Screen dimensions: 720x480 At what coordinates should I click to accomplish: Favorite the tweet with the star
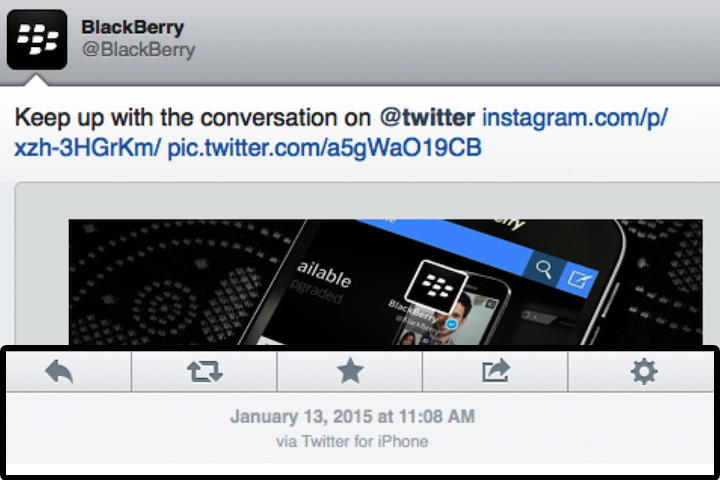pos(350,372)
